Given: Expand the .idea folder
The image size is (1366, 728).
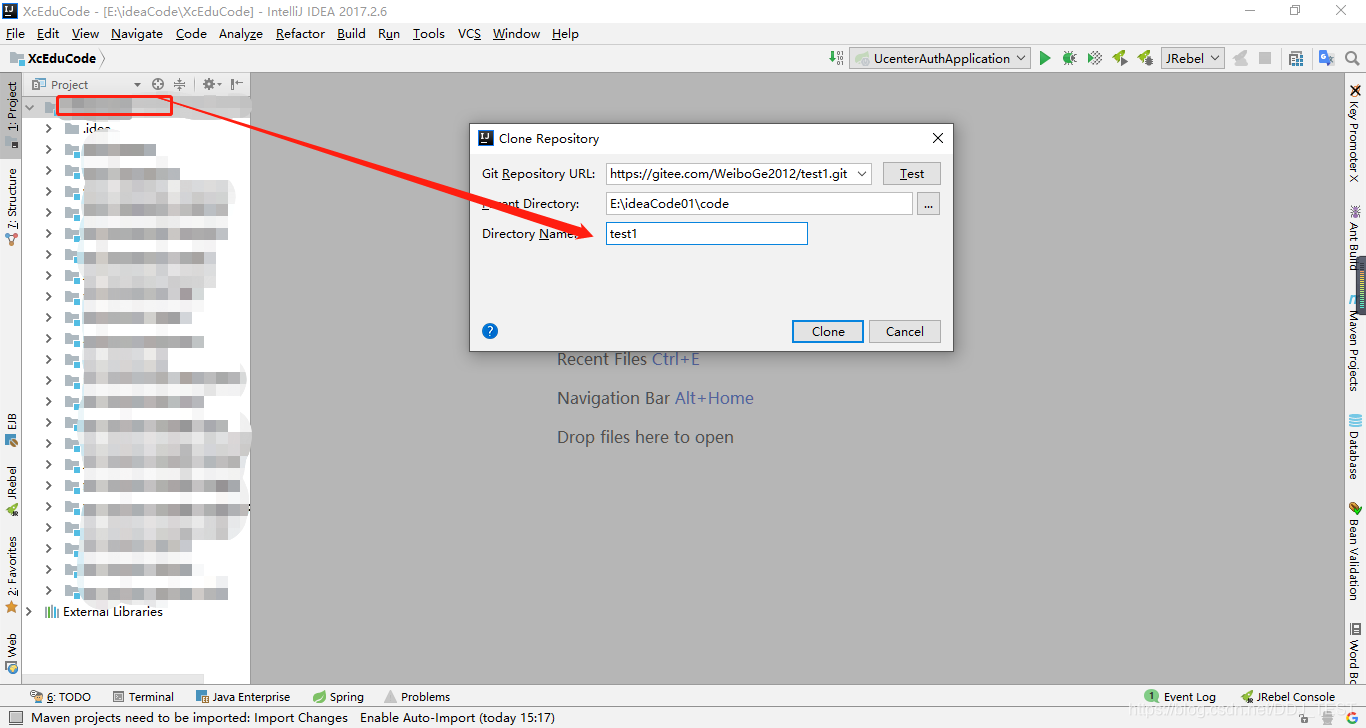Looking at the screenshot, I should (x=48, y=128).
